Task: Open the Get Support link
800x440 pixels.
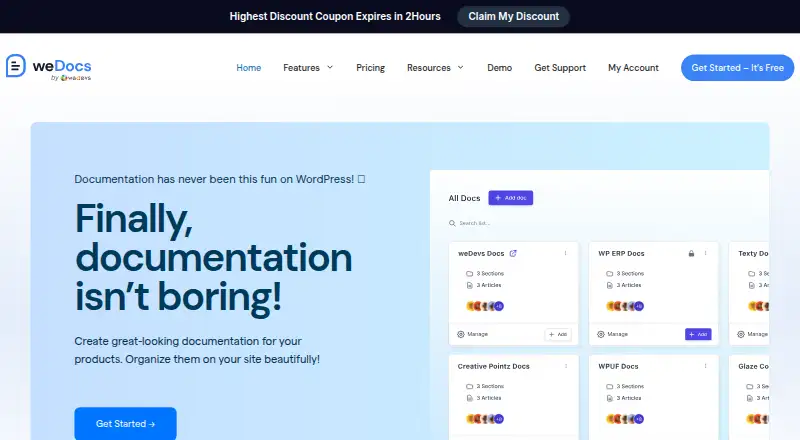Action: (x=560, y=68)
